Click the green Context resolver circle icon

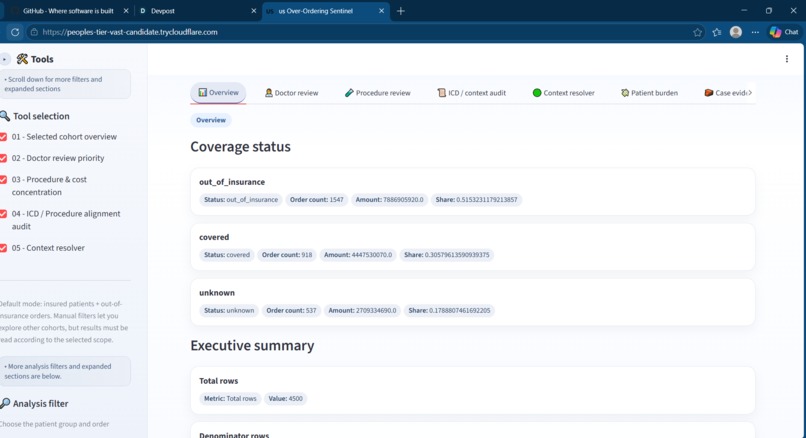pyautogui.click(x=537, y=93)
